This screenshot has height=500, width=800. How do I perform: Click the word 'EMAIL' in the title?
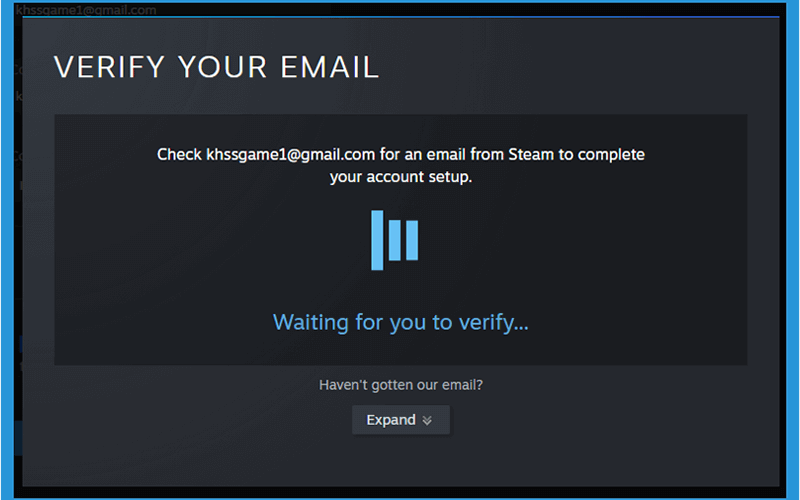click(x=330, y=67)
